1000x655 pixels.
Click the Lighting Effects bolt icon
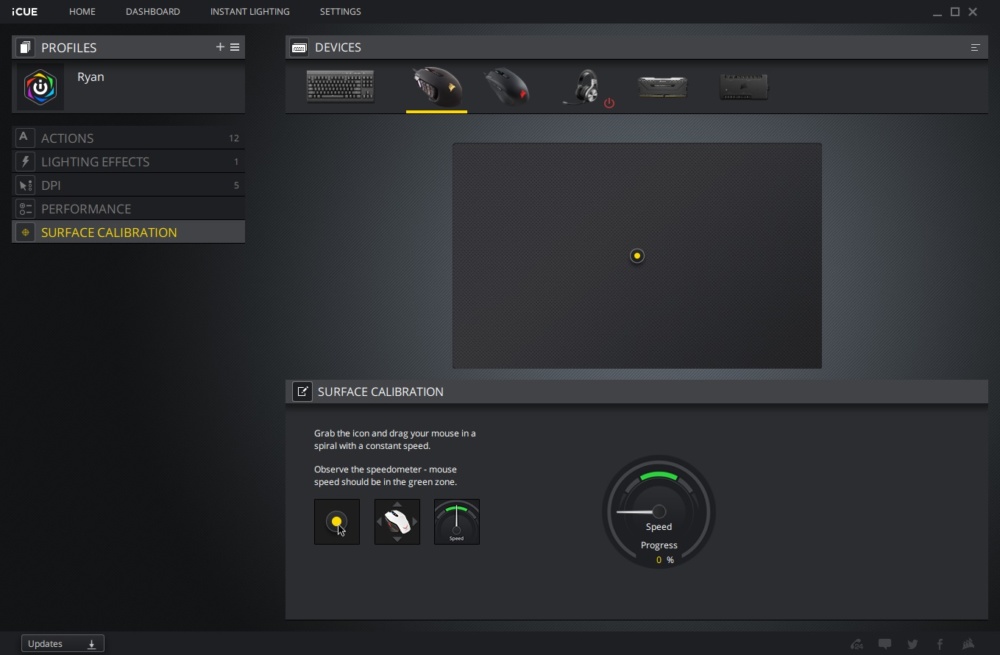point(24,161)
